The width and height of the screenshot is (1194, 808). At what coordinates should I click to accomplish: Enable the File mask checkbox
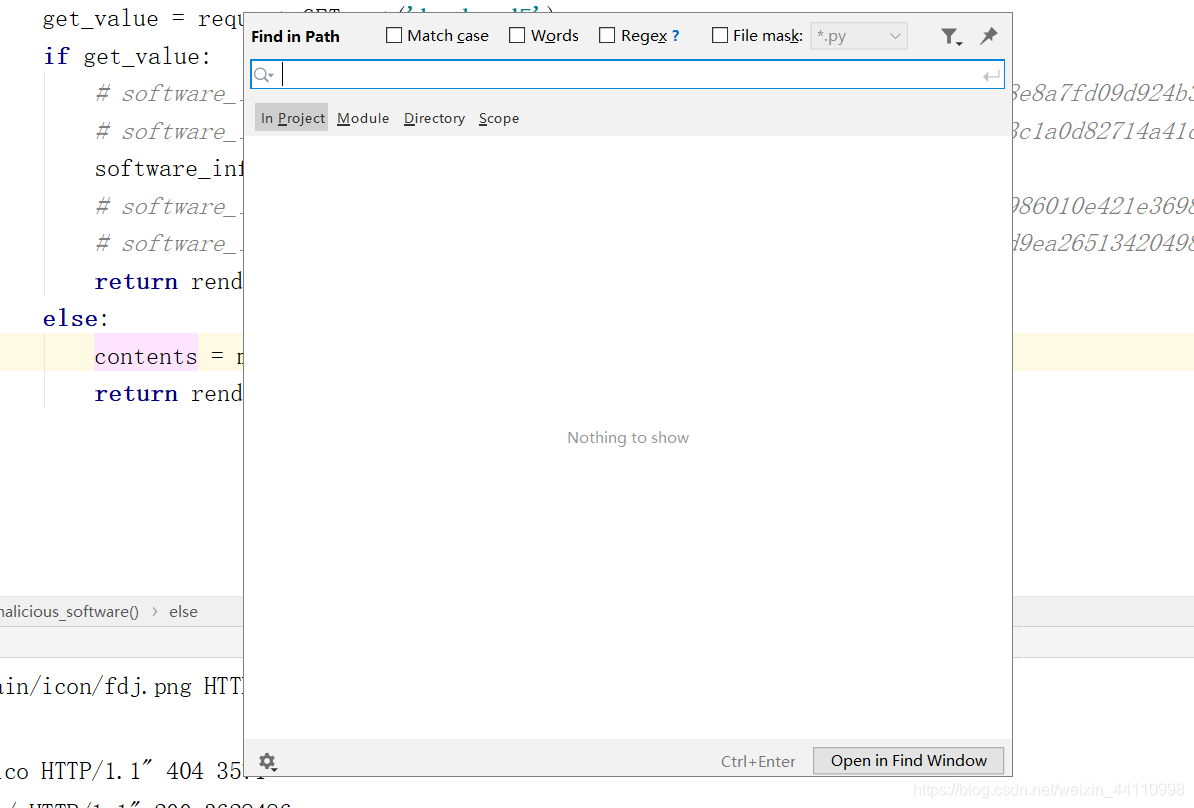(x=719, y=34)
